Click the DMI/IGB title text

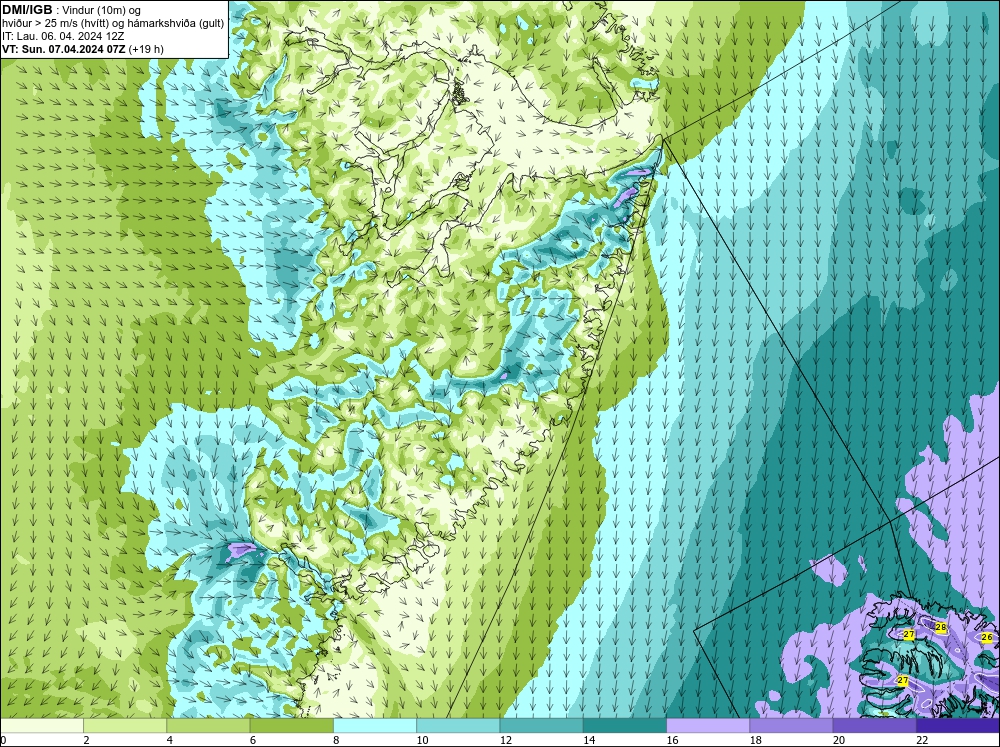pos(27,10)
